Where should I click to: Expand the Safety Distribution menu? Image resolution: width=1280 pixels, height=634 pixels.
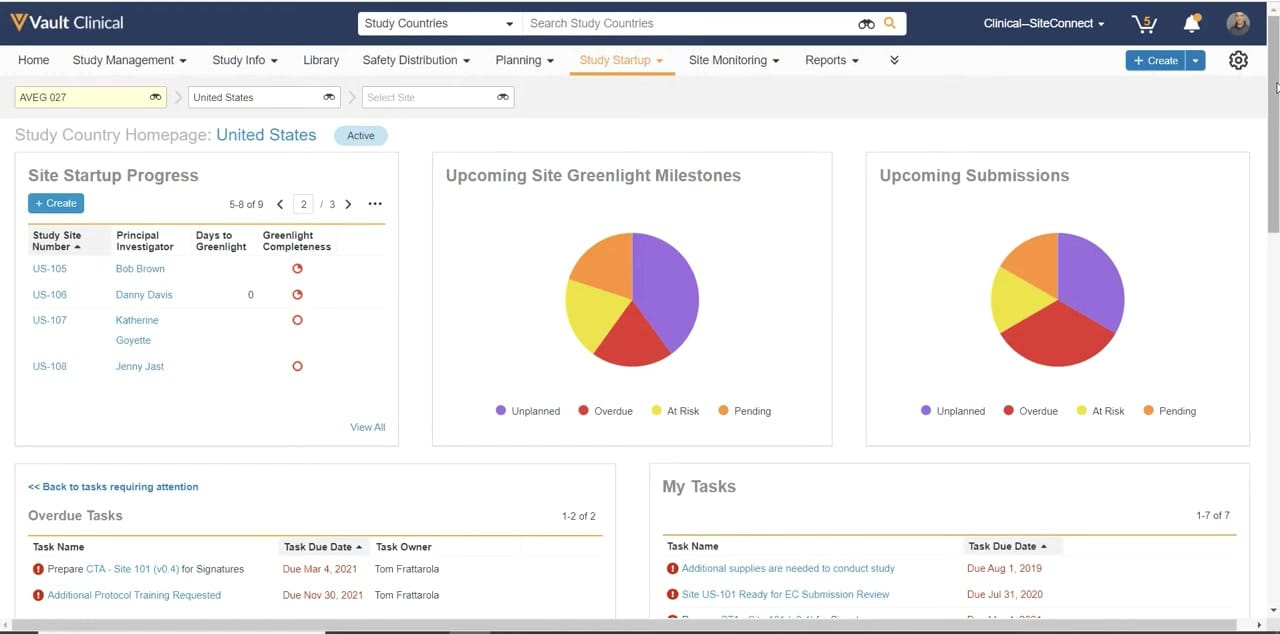point(416,60)
